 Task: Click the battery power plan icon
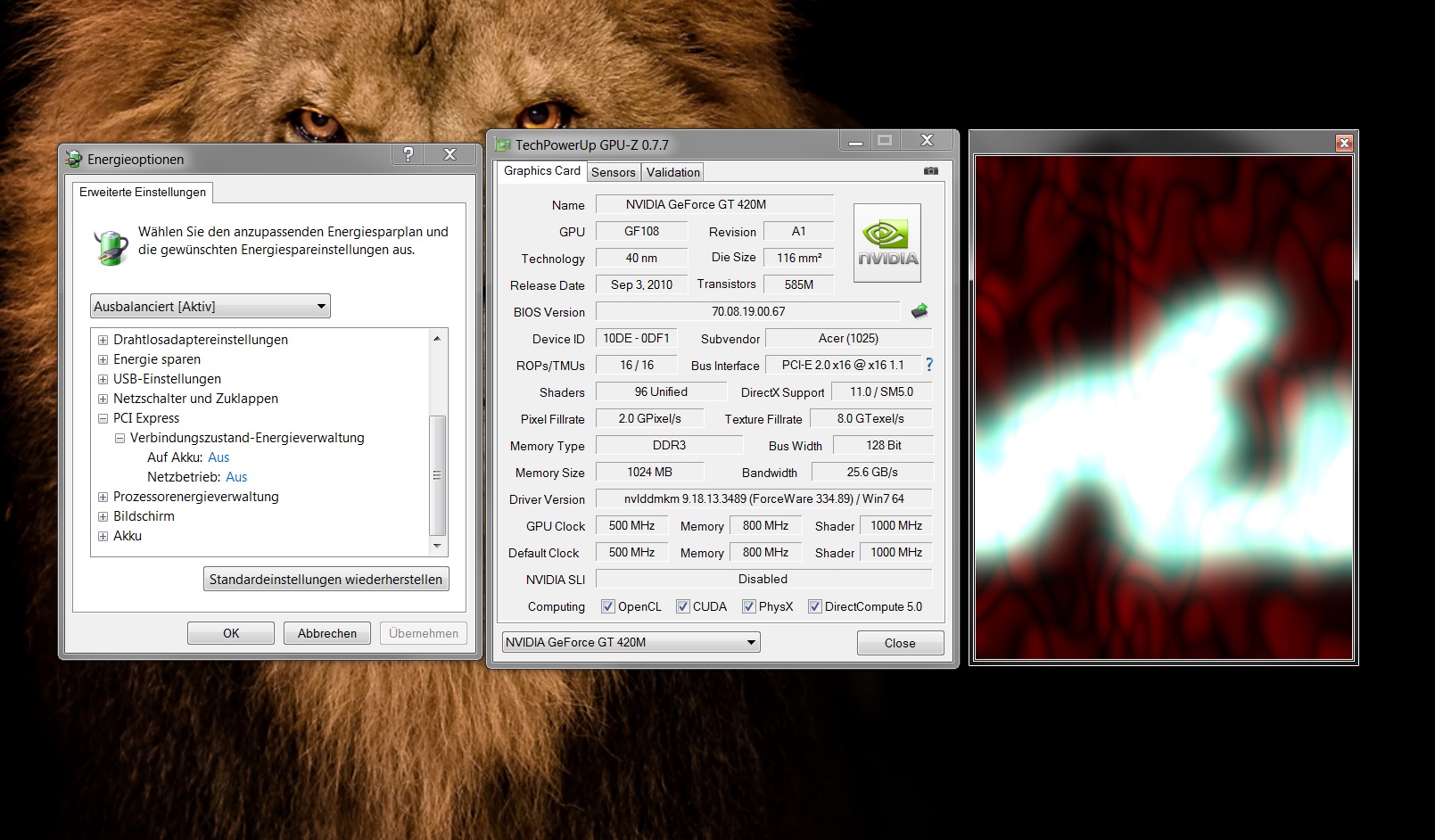tap(111, 246)
